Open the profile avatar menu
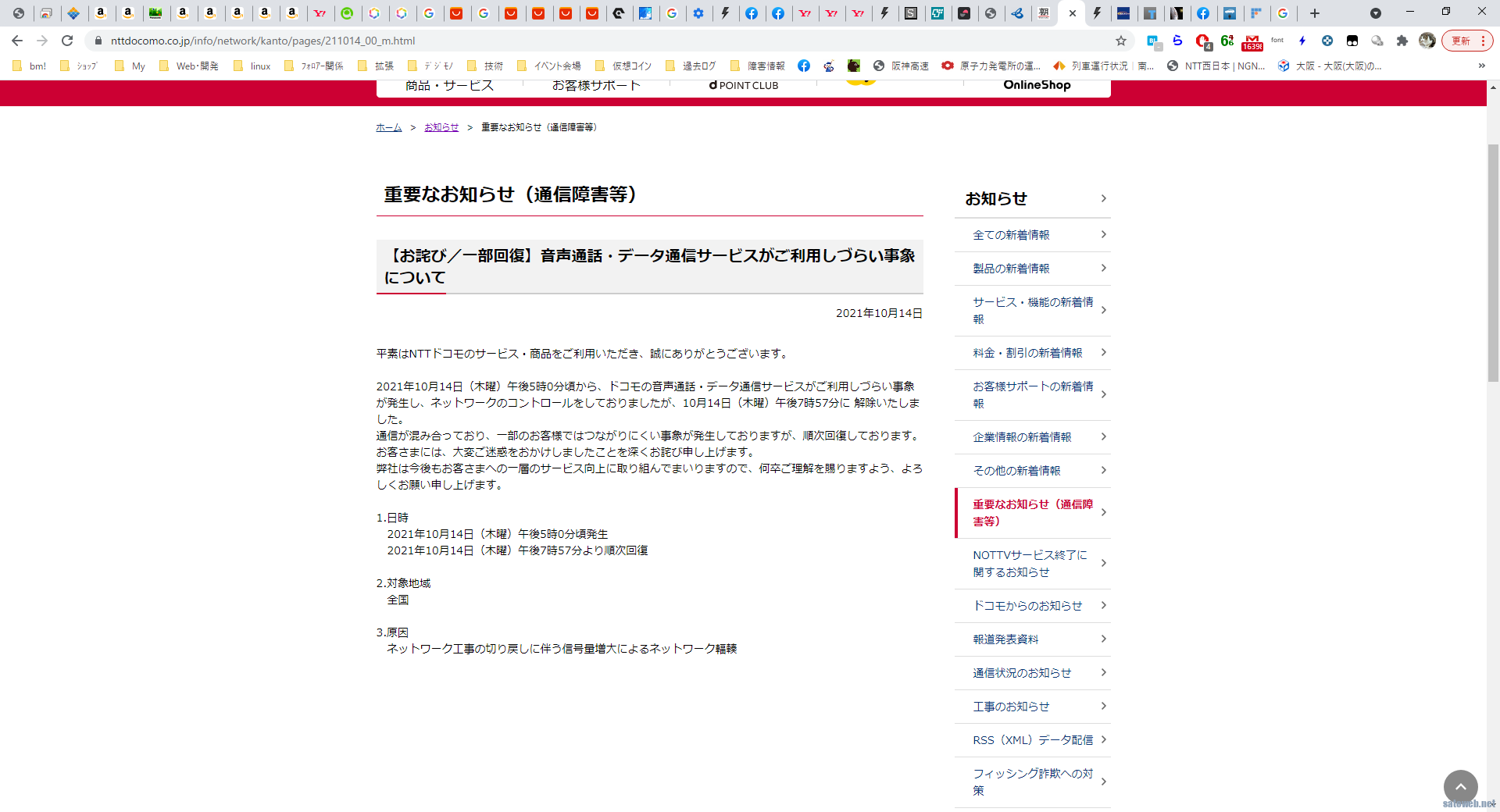1500x812 pixels. pos(1427,41)
